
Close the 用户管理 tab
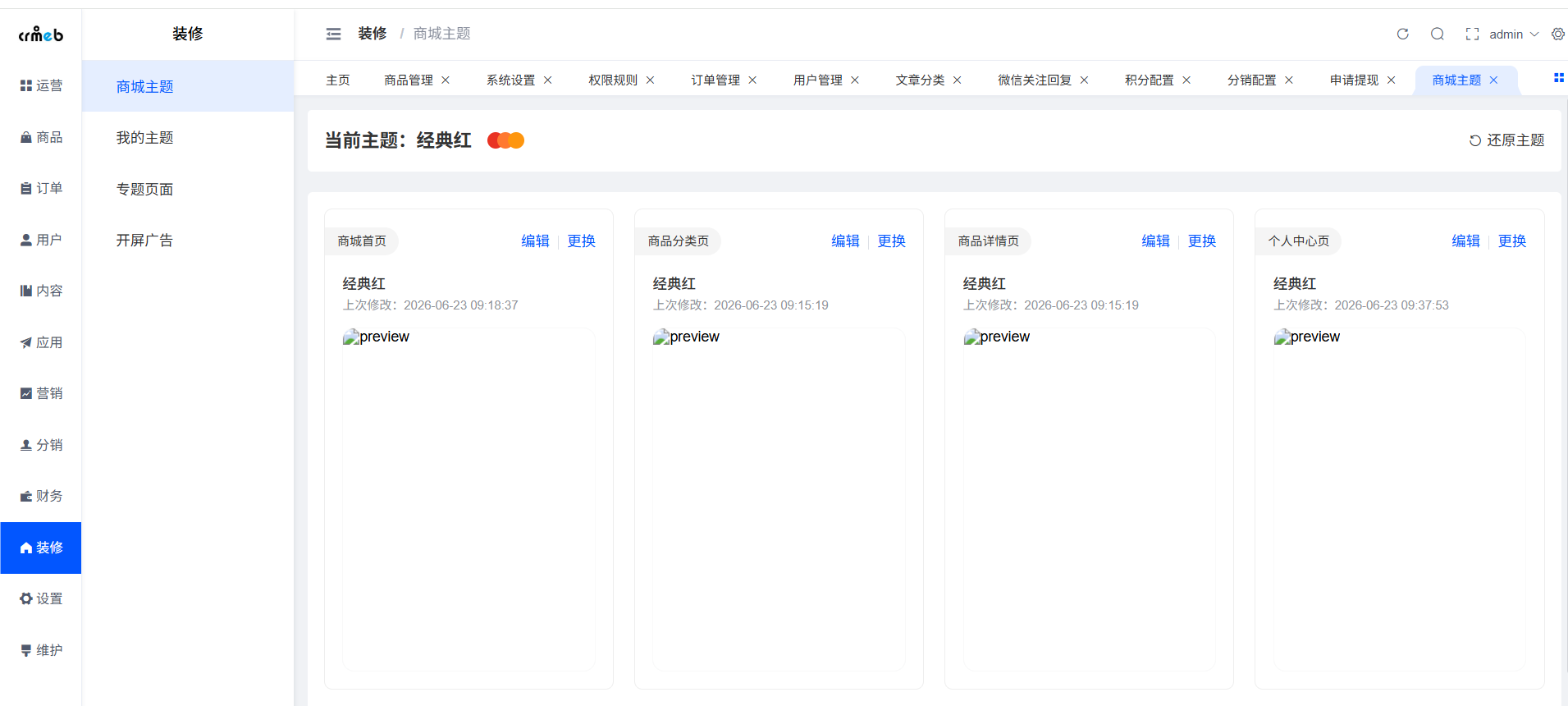pyautogui.click(x=855, y=80)
